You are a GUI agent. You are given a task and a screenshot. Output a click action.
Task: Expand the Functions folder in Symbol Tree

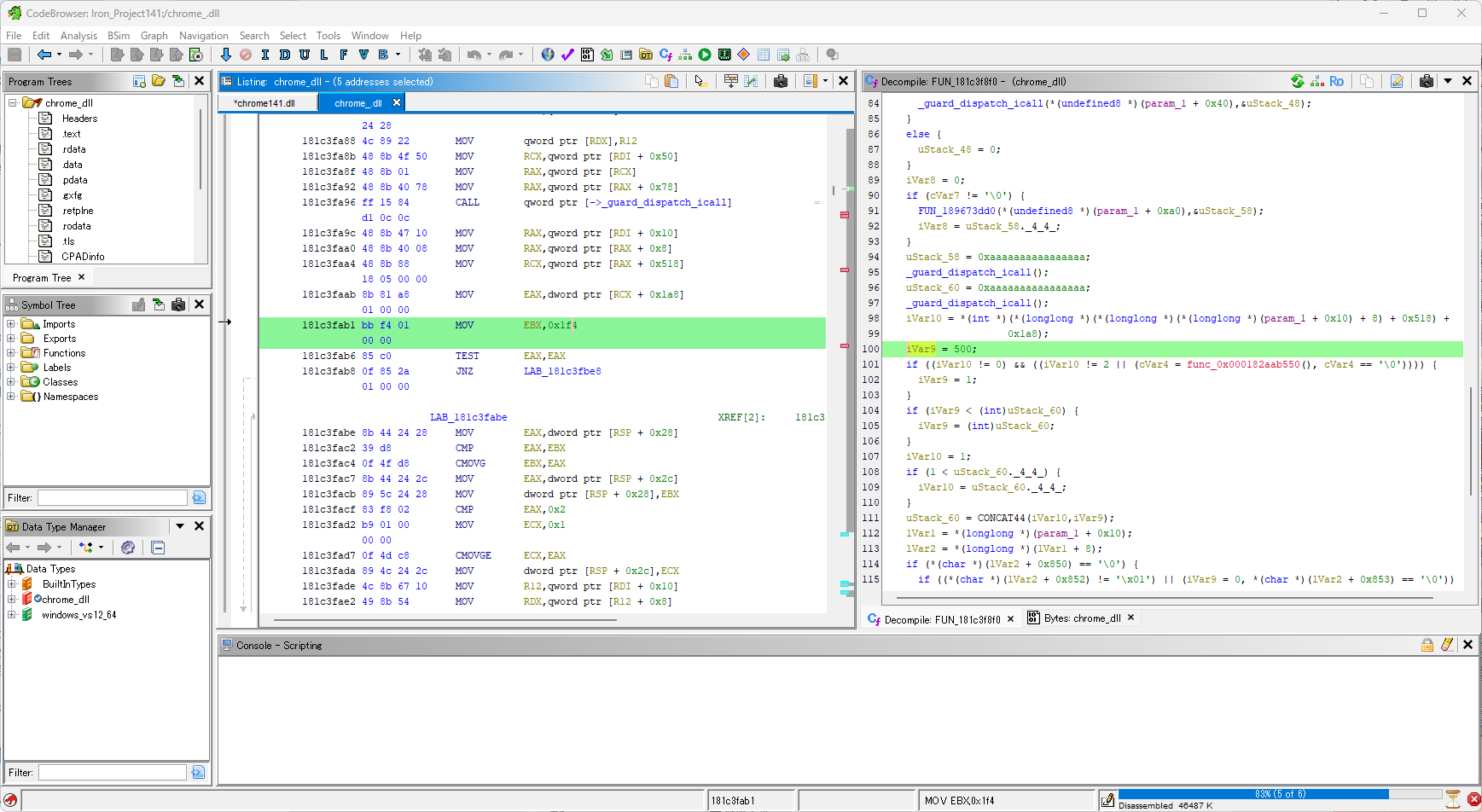tap(11, 353)
